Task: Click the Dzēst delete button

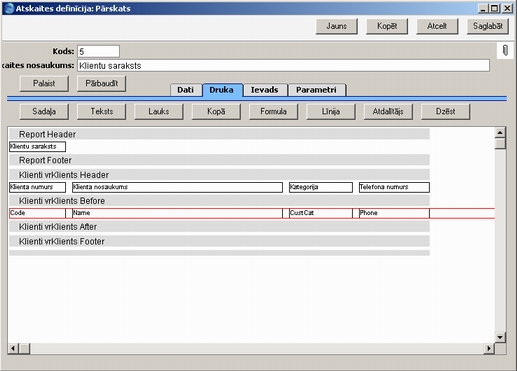Action: click(x=446, y=111)
